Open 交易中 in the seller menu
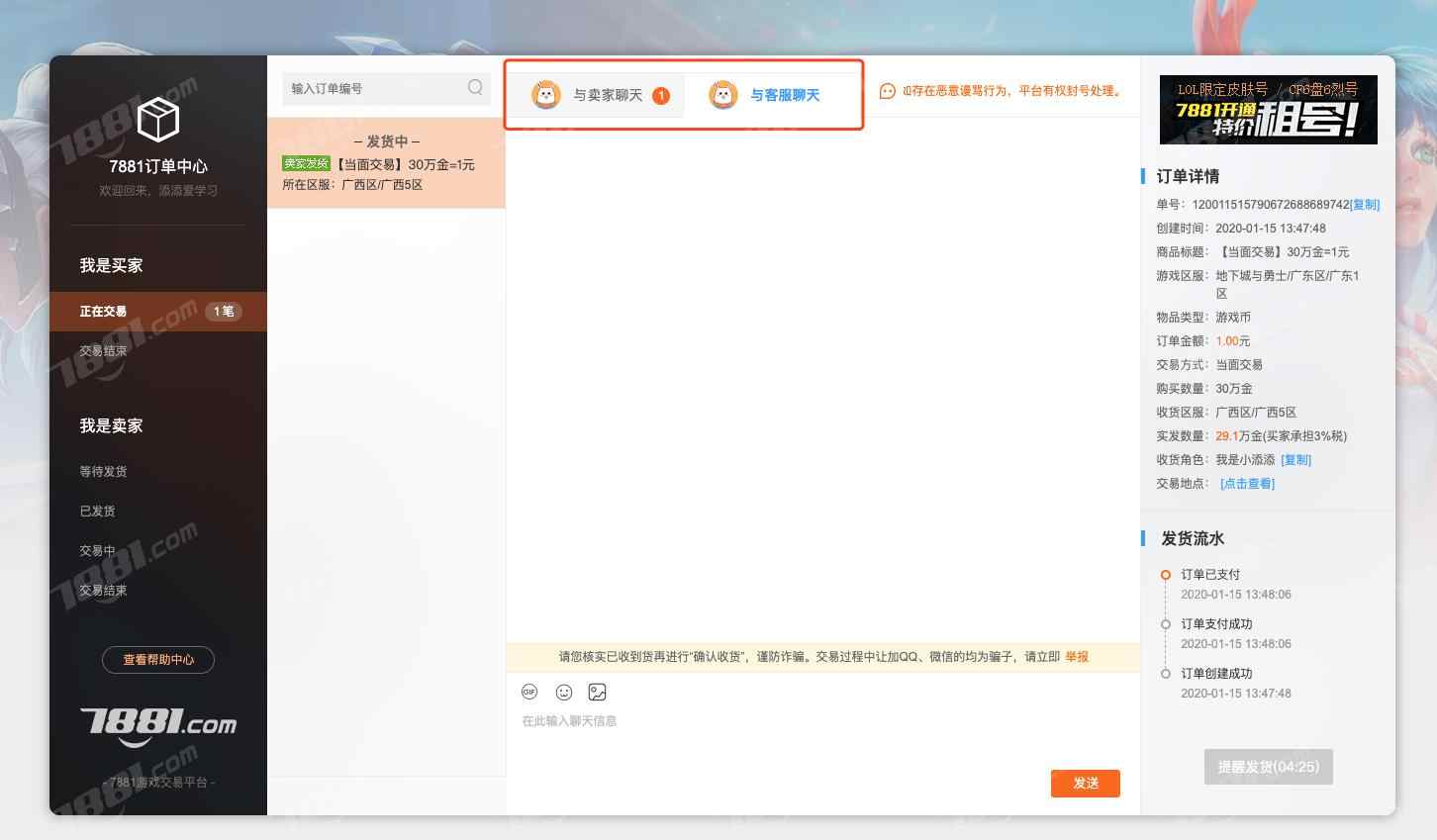Viewport: 1437px width, 840px height. (x=97, y=551)
